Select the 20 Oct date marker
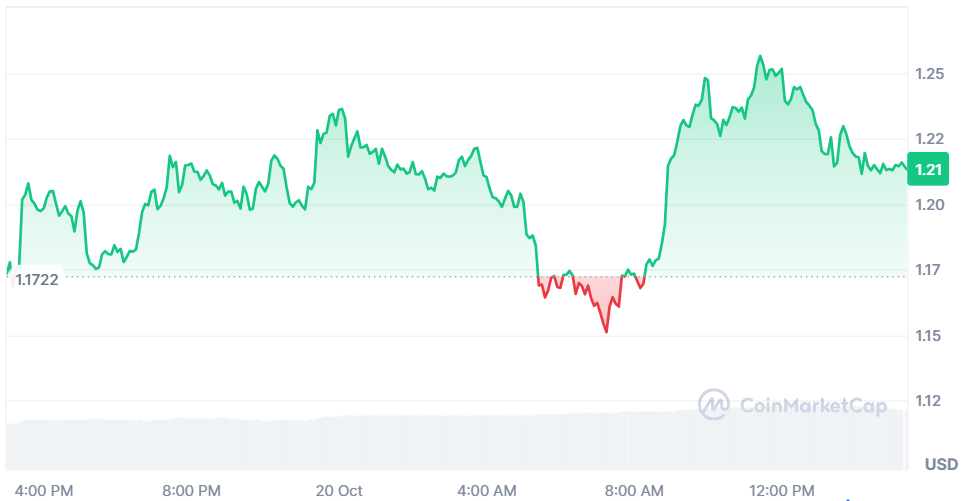The height and width of the screenshot is (501, 972). [x=338, y=490]
